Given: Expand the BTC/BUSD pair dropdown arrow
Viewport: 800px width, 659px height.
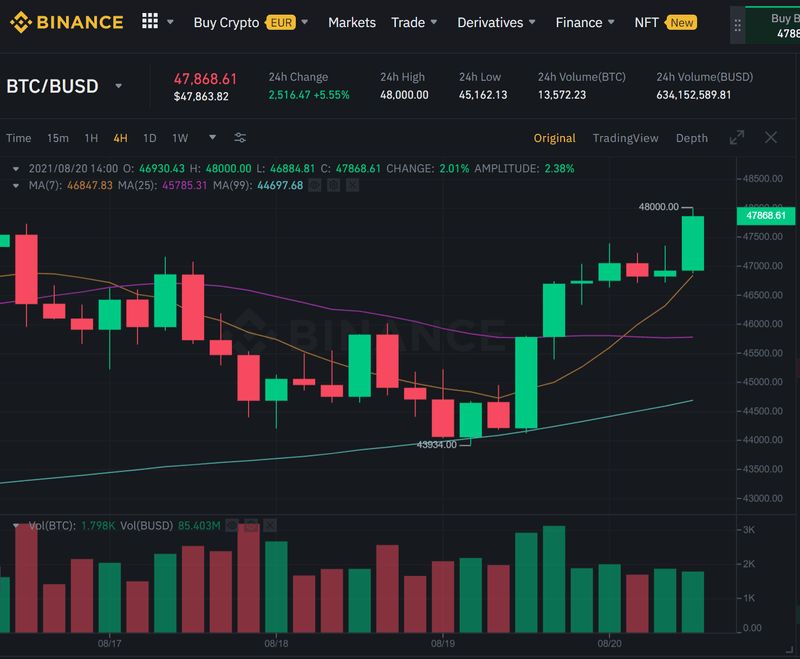Looking at the screenshot, I should (118, 86).
